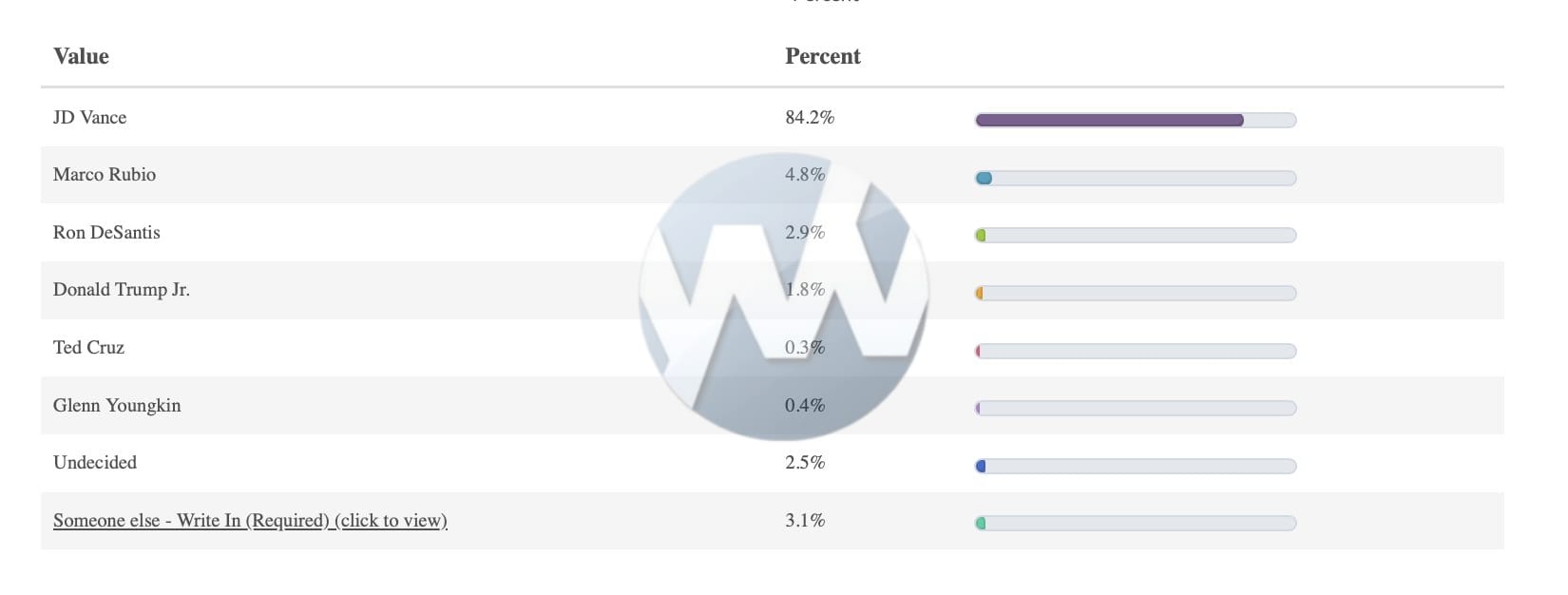Open the Someone else write-in link

click(x=250, y=521)
